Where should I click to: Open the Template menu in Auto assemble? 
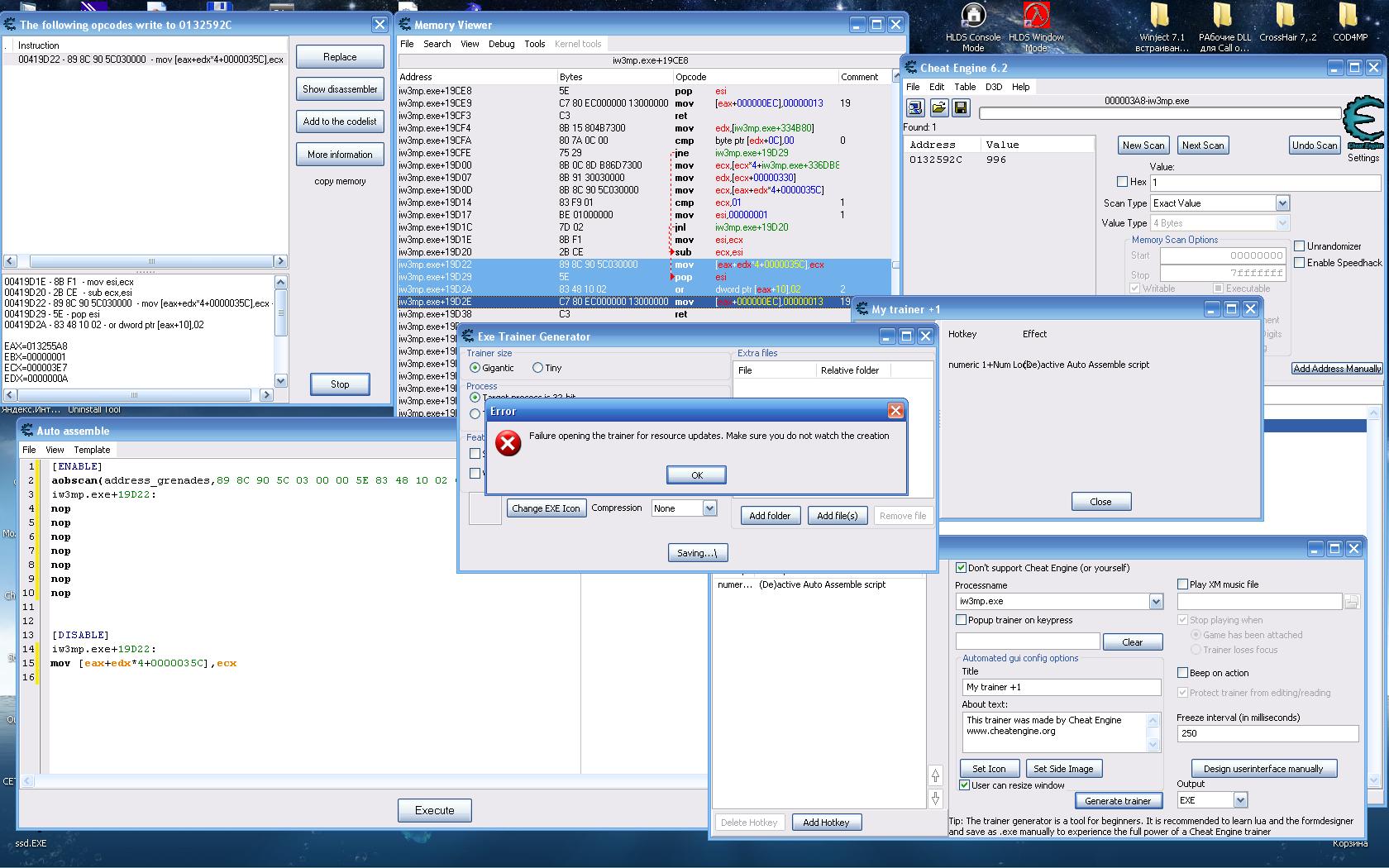coord(92,450)
